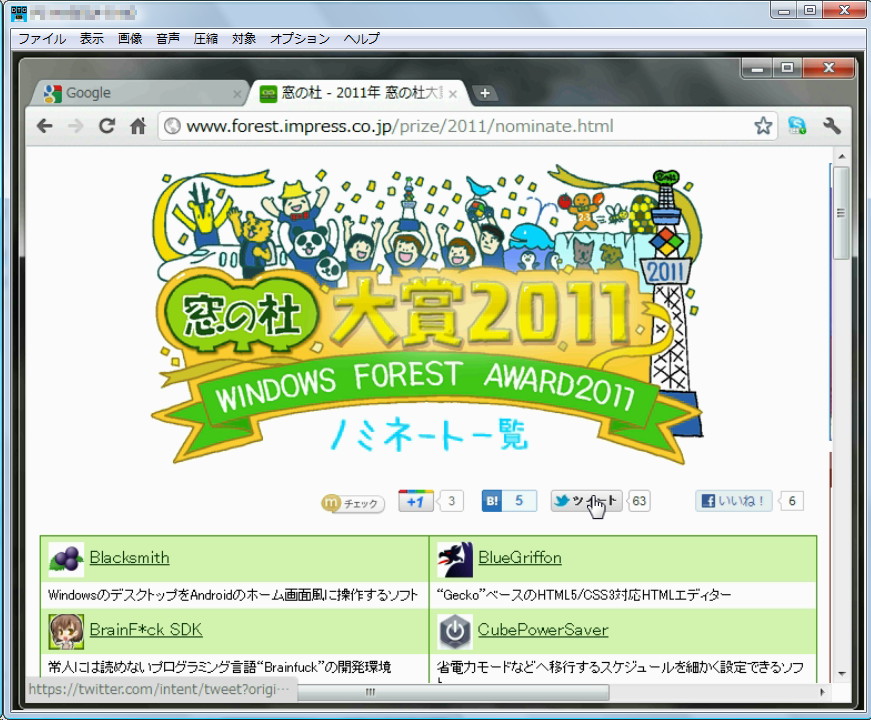This screenshot has width=871, height=720.
Task: Reload the page with the refresh icon
Action: [107, 126]
